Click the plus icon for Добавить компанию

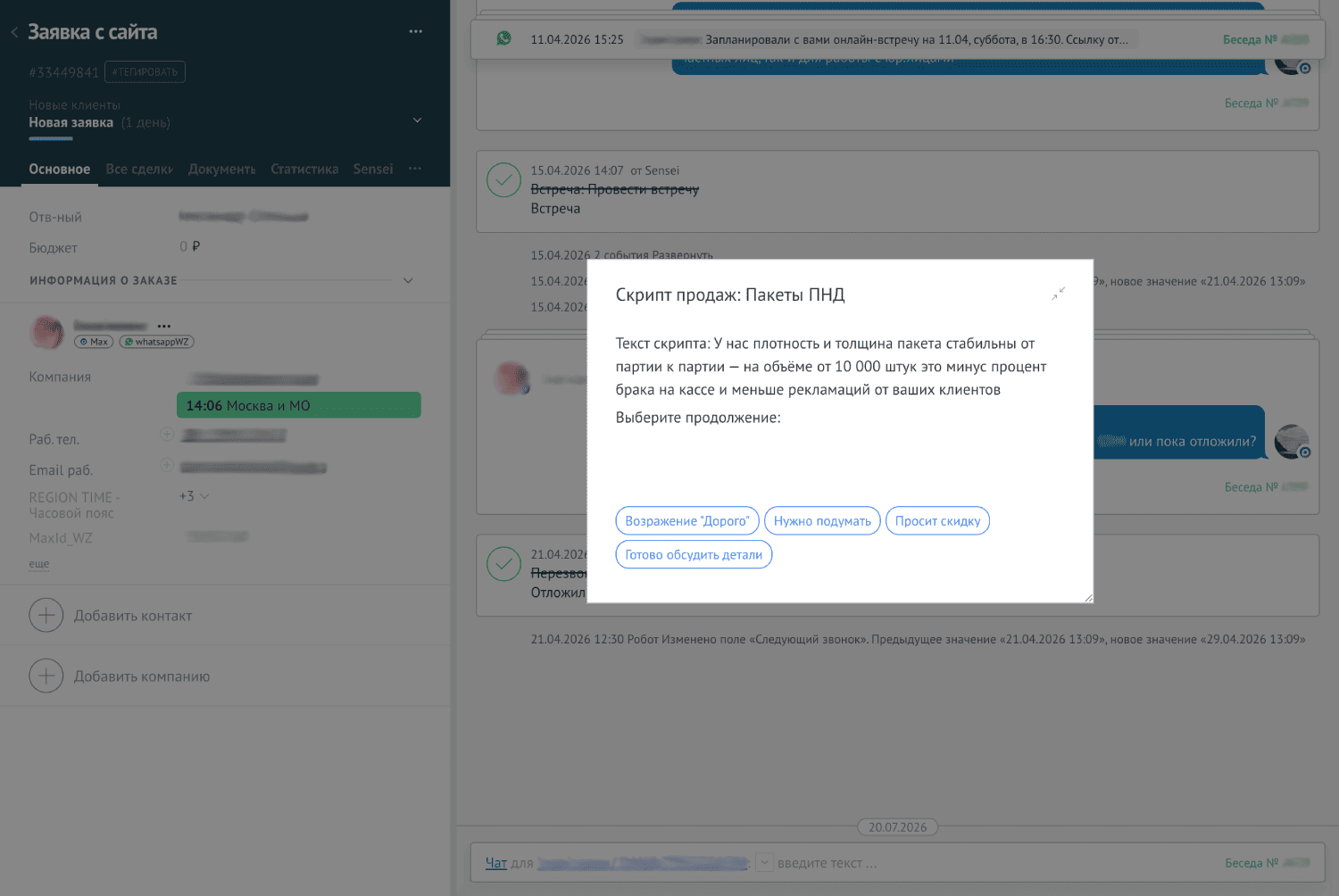pyautogui.click(x=46, y=676)
